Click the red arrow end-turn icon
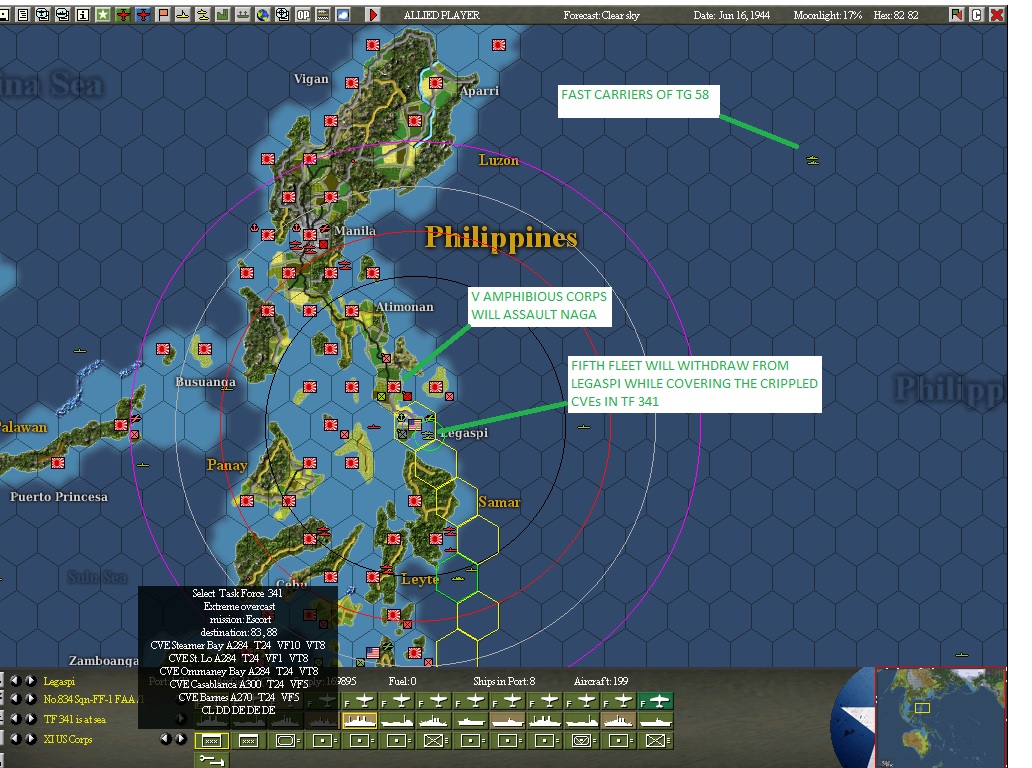This screenshot has width=1032, height=768. pos(373,14)
